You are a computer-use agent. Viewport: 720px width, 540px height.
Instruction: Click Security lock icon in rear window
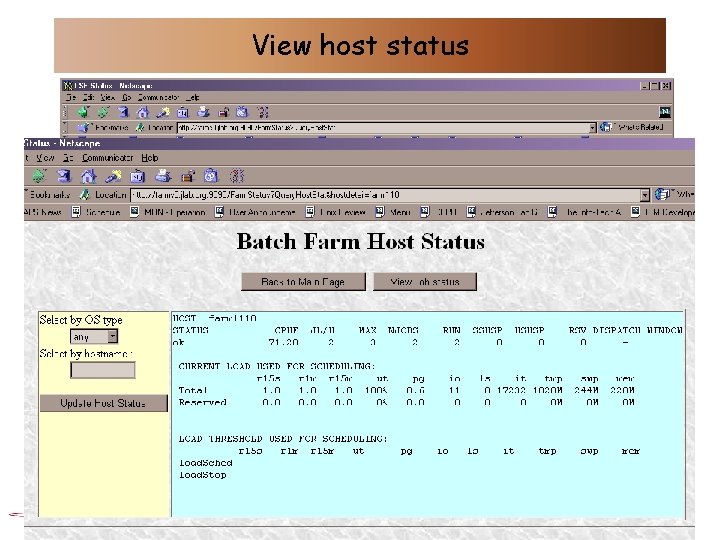tap(223, 112)
